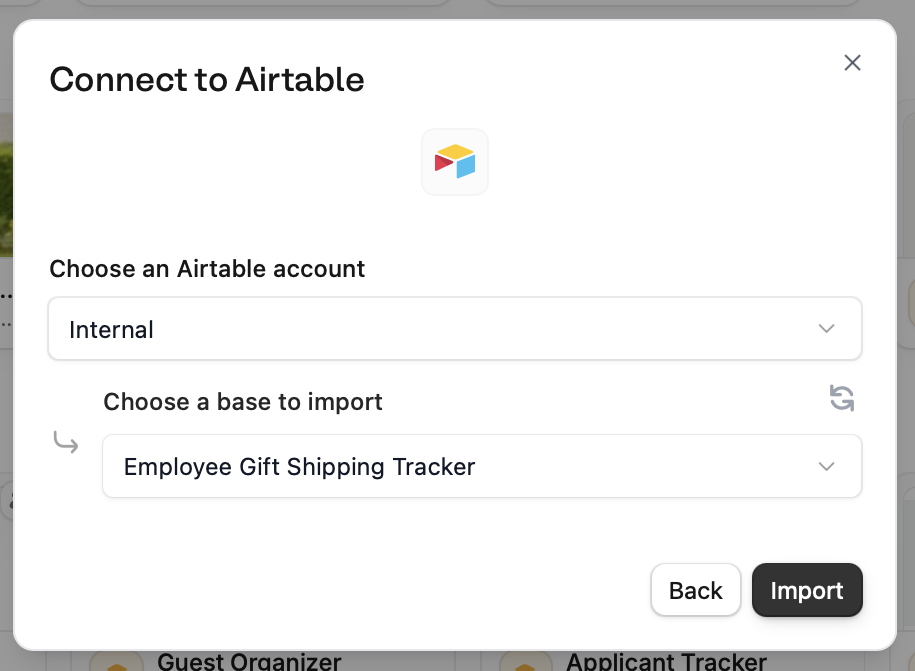Select the Applicant Tracker template title
The image size is (915, 671).
click(666, 662)
